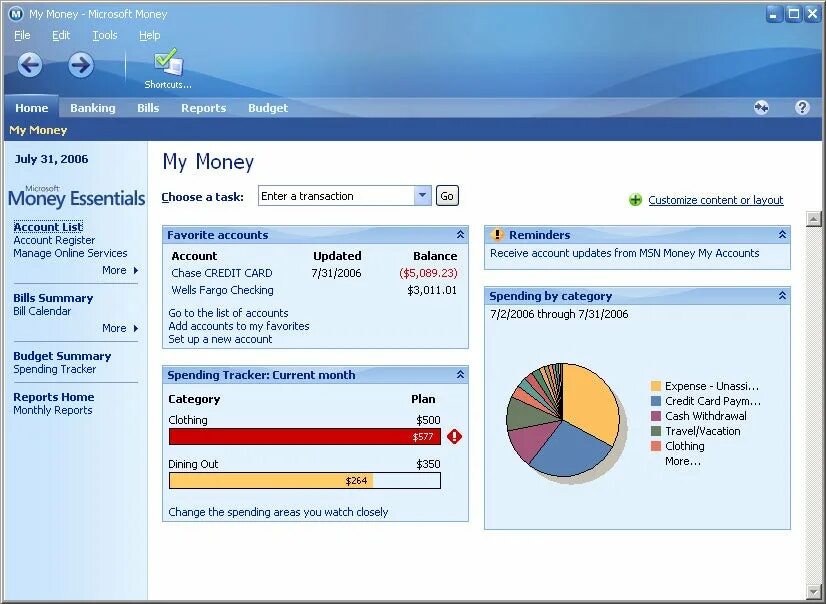The height and width of the screenshot is (604, 826).
Task: Open the Edit menu
Action: [61, 35]
